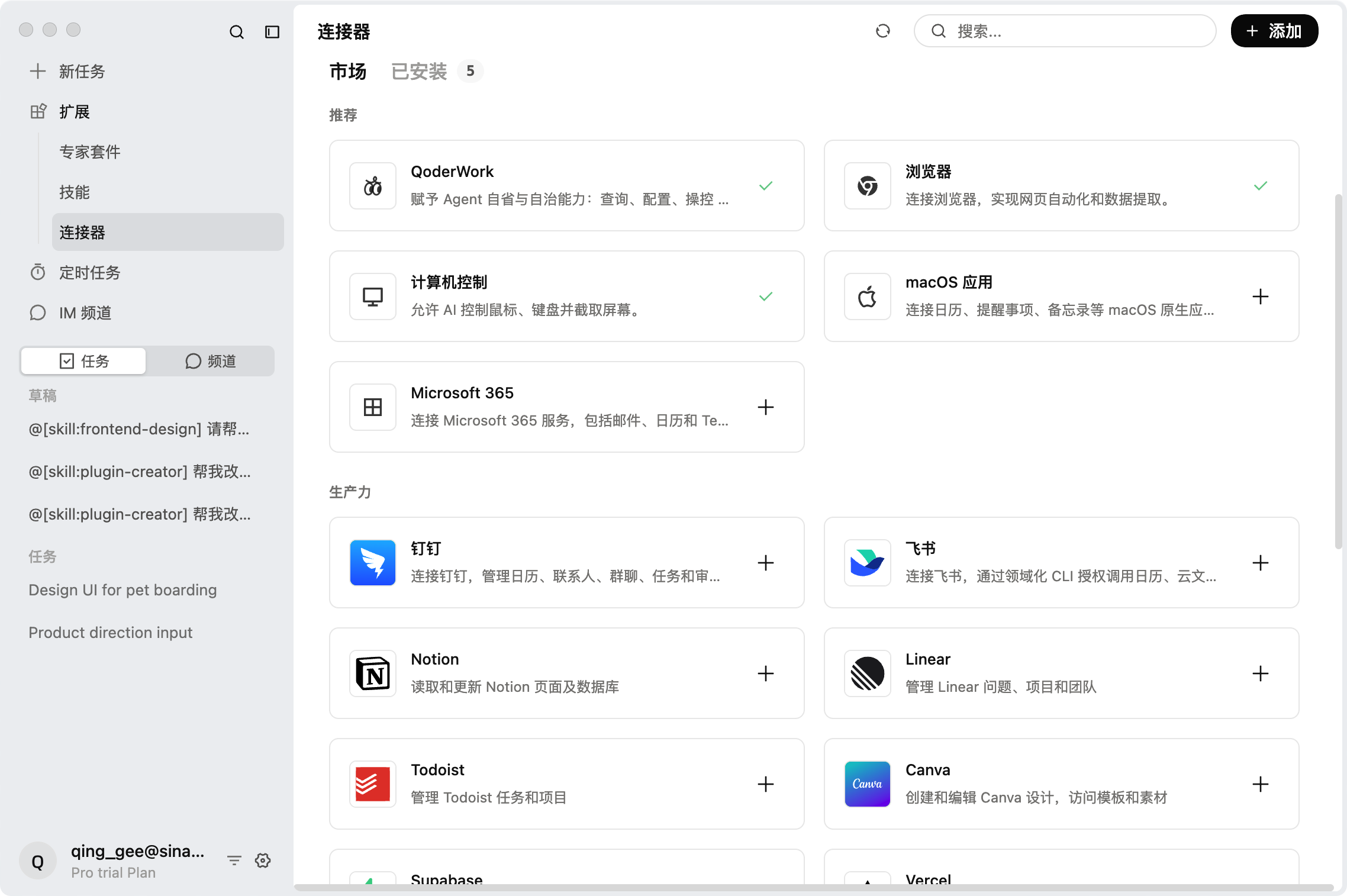The height and width of the screenshot is (896, 1347).
Task: Click the Microsoft 365 connector description
Action: (x=569, y=421)
